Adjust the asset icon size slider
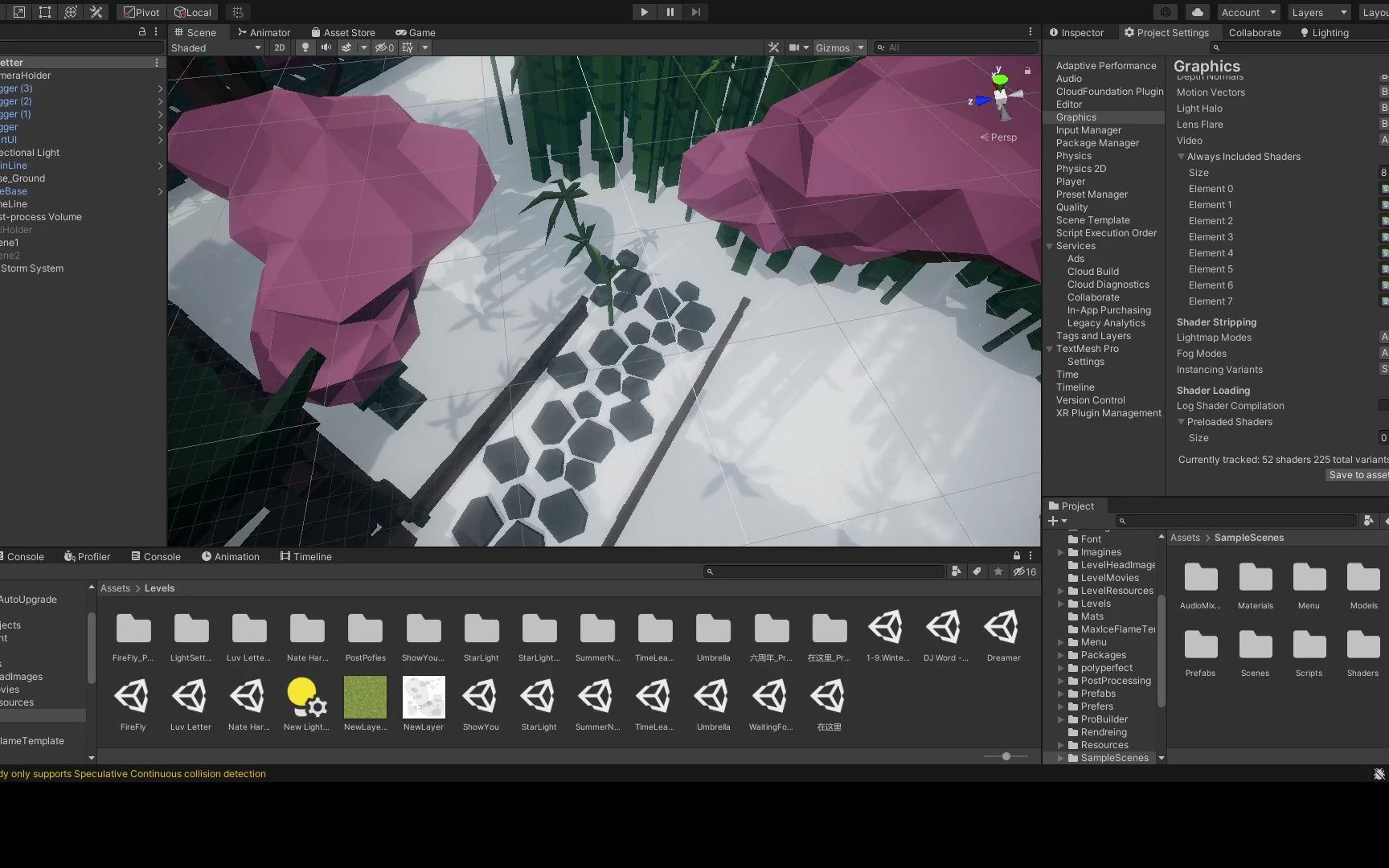 point(1006,756)
